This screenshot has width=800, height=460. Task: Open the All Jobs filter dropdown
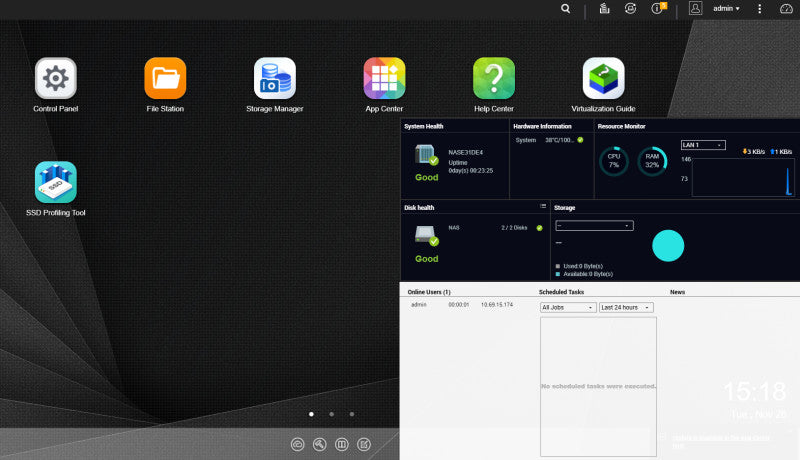coord(568,308)
